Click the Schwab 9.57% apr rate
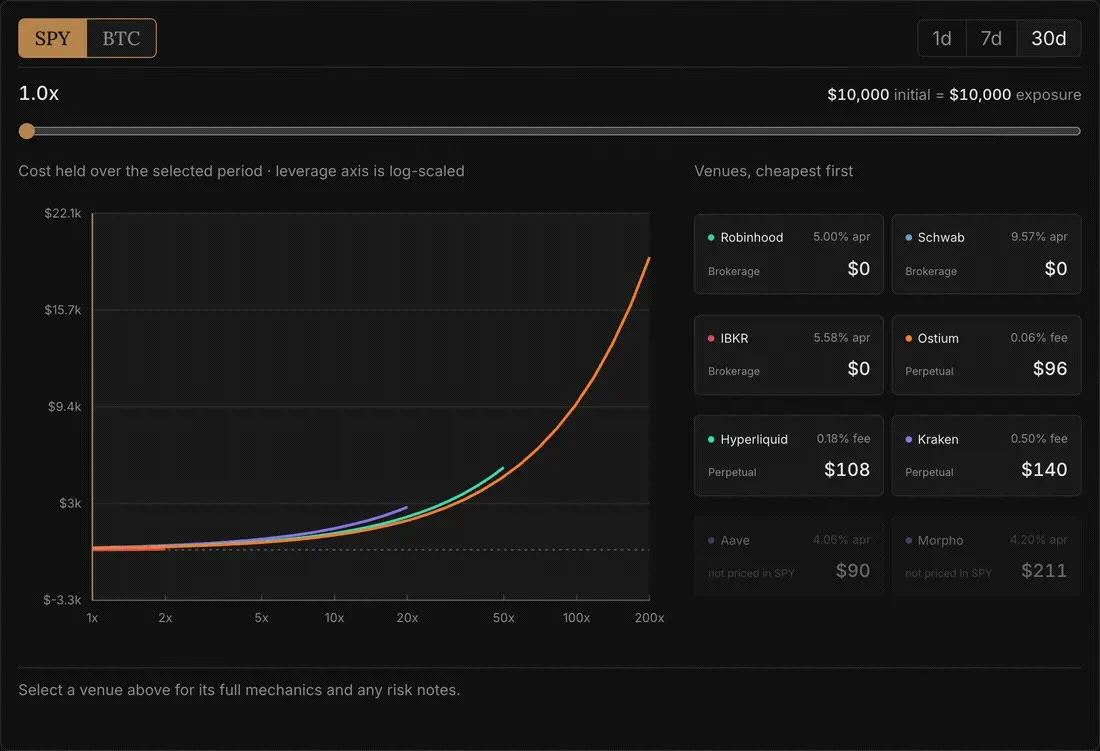The height and width of the screenshot is (751, 1100). (1039, 237)
